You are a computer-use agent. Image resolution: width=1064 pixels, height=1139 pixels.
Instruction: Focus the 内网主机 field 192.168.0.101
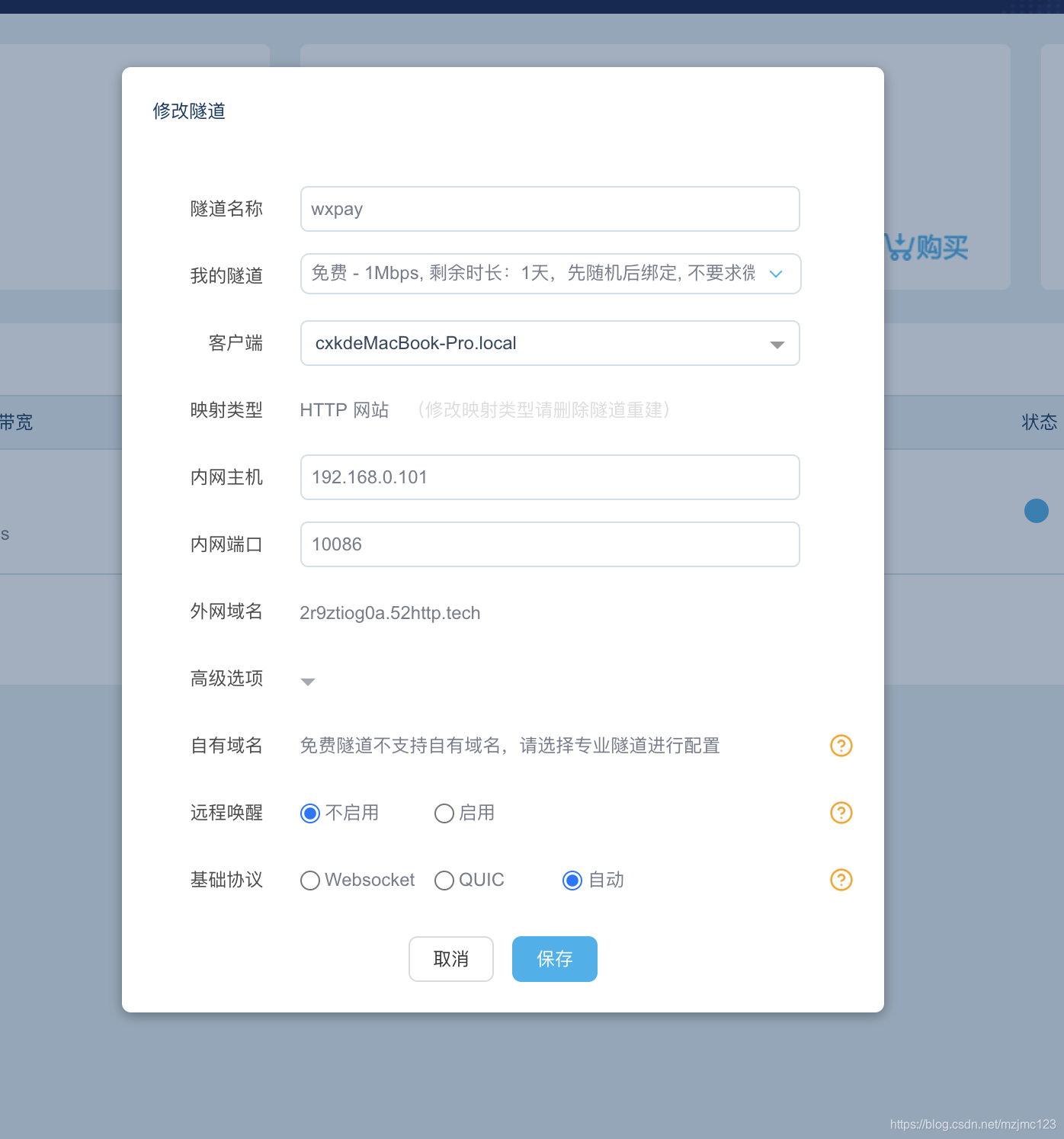coord(550,477)
